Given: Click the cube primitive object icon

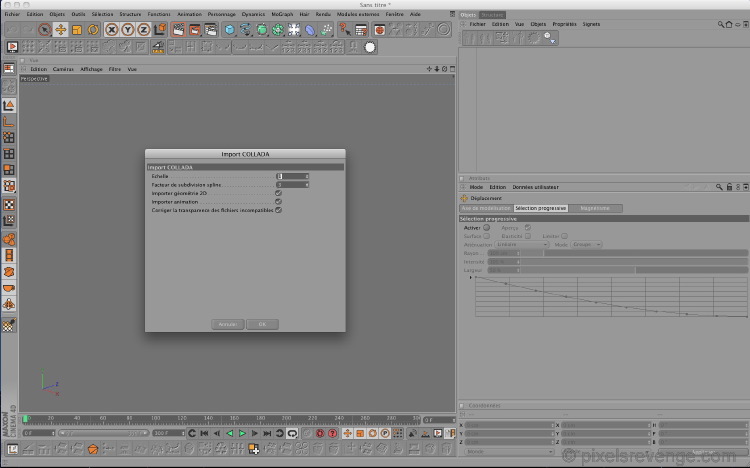Looking at the screenshot, I should (x=230, y=30).
